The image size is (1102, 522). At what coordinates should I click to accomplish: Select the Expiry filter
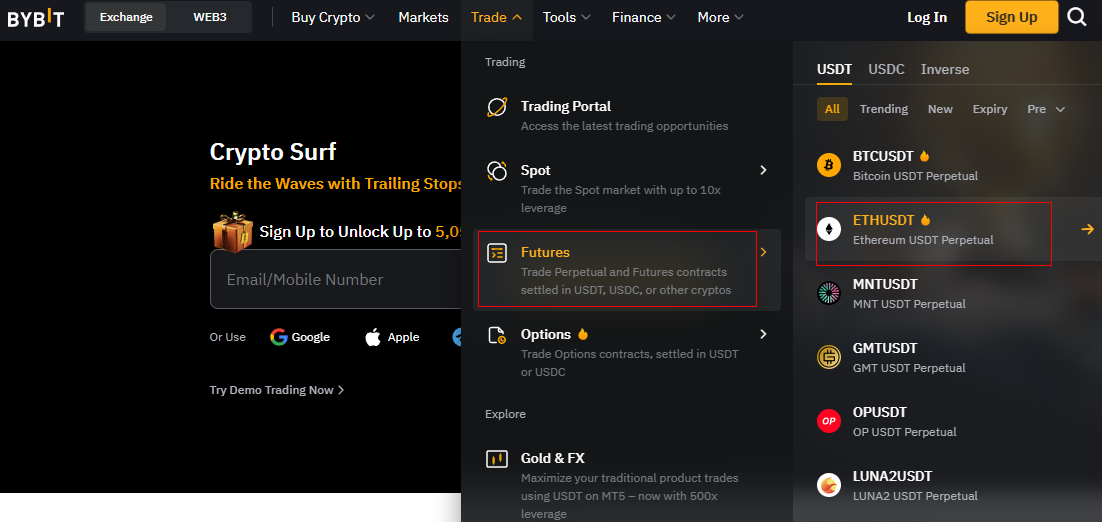click(x=990, y=109)
